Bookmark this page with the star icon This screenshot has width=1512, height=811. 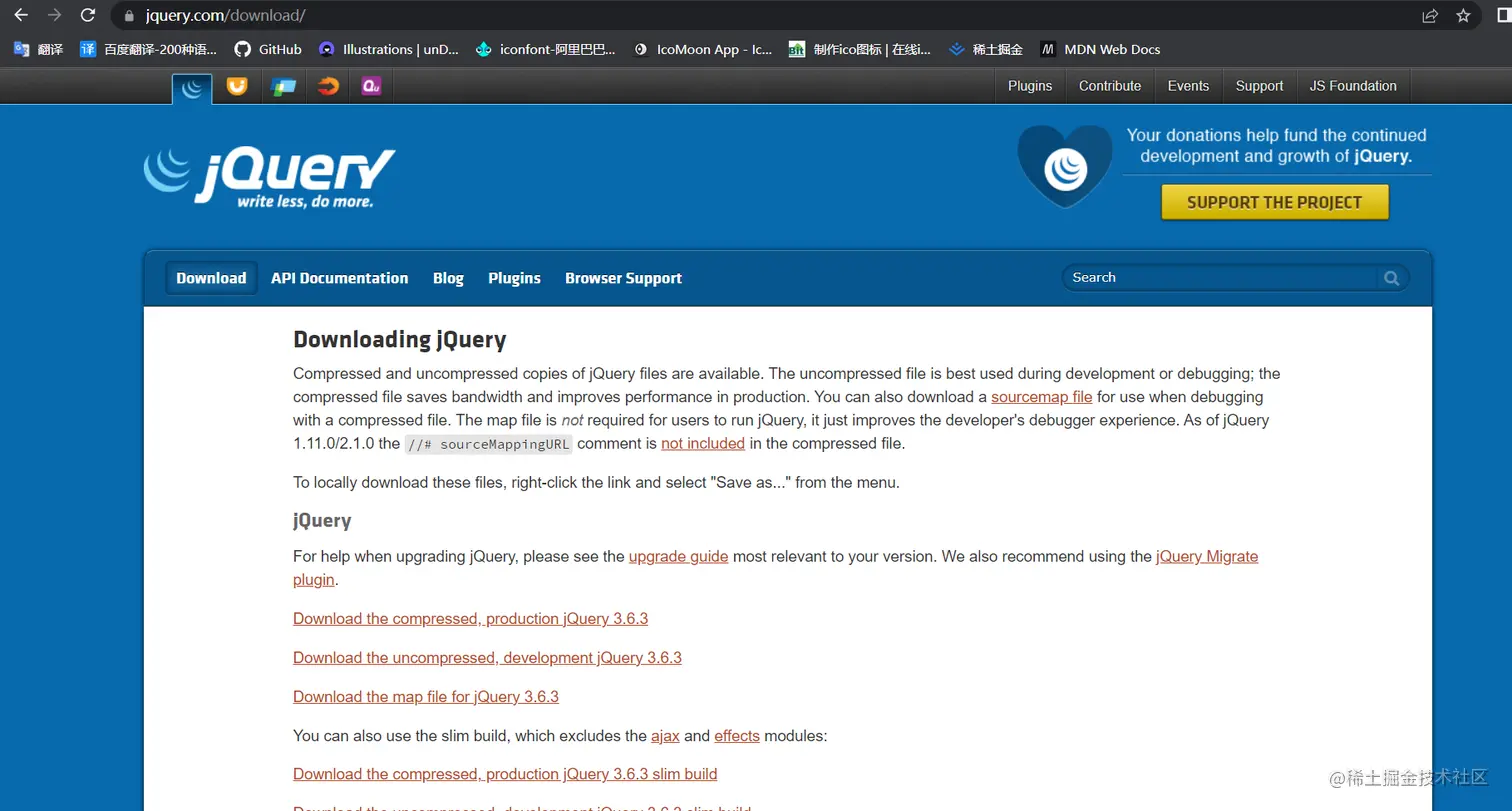pos(1463,15)
